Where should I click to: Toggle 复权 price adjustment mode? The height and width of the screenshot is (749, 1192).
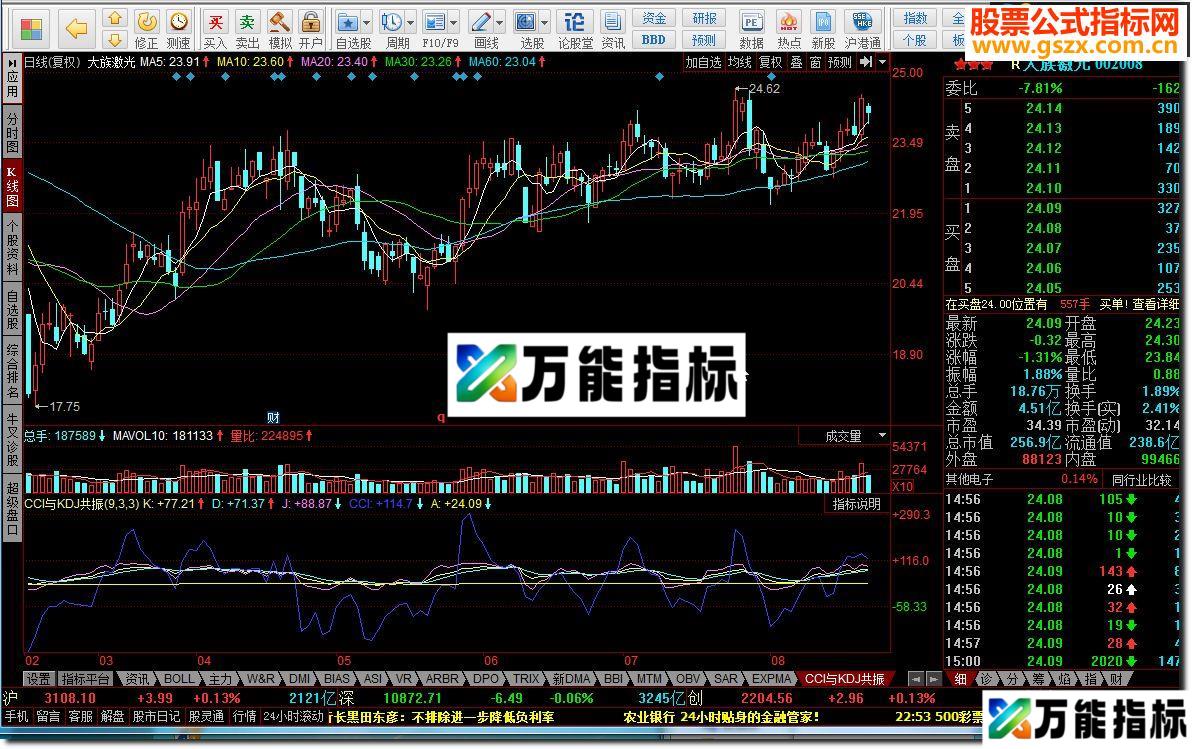pyautogui.click(x=770, y=62)
